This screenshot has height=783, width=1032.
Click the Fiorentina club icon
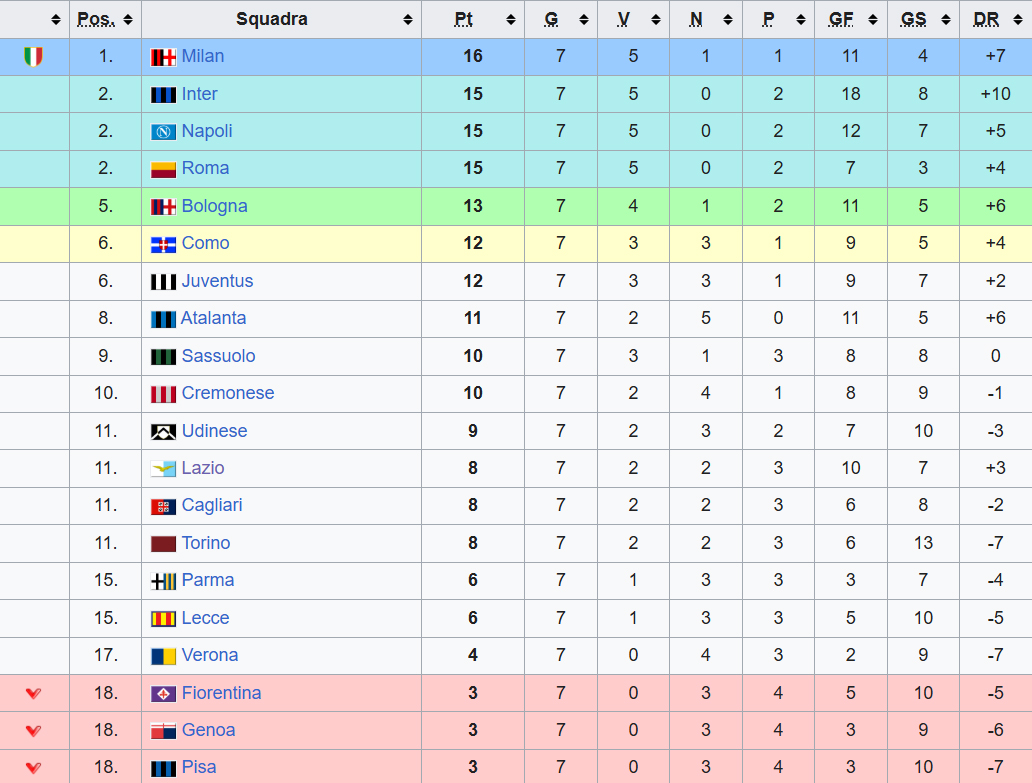163,694
